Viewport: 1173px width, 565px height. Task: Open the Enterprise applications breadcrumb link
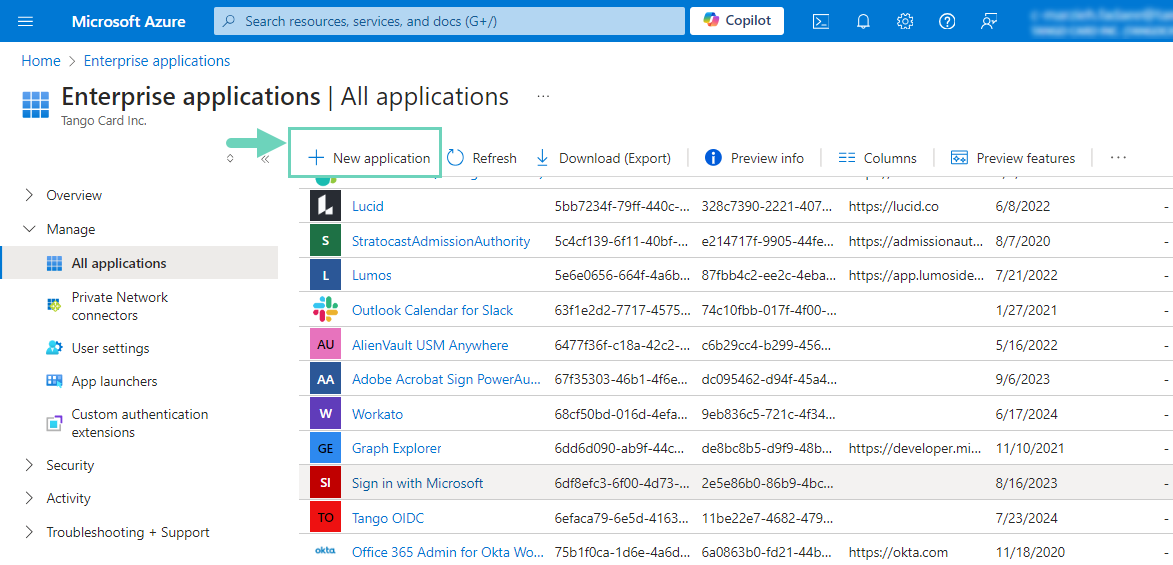click(x=157, y=61)
